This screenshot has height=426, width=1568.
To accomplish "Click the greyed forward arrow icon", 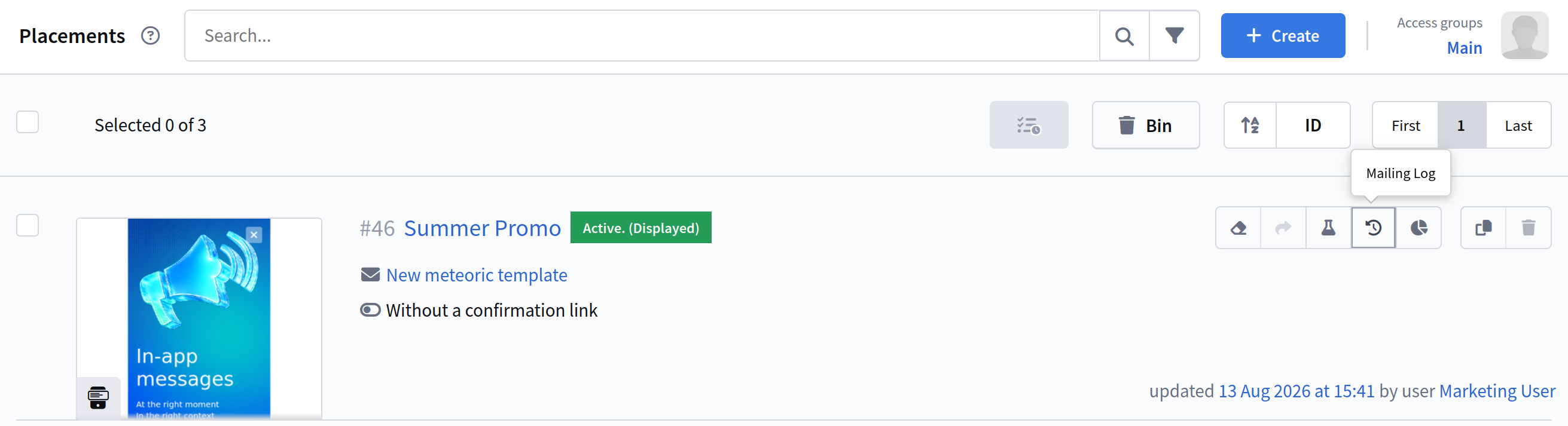I will (x=1283, y=228).
